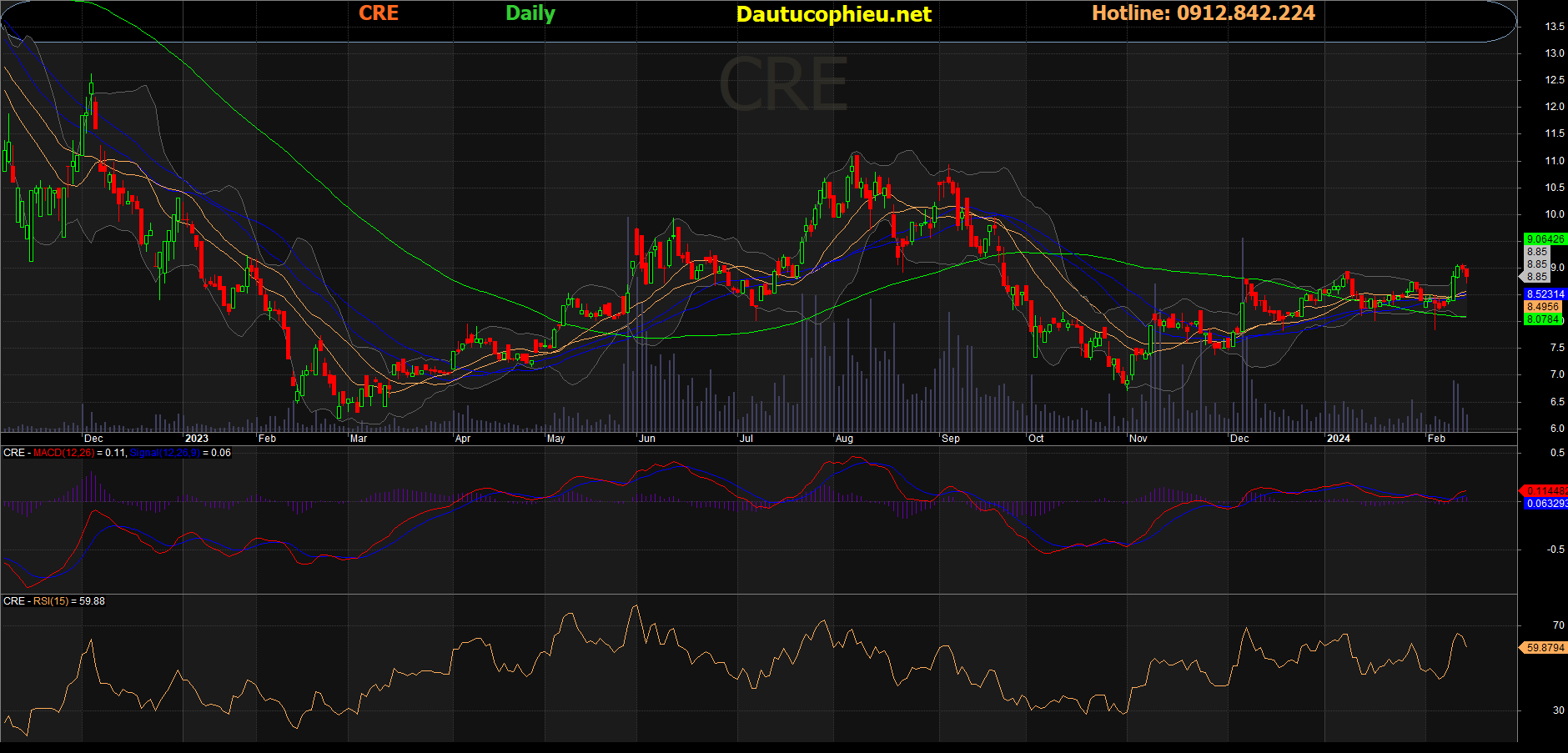
Task: Select the Jun marker on time axis
Action: pos(646,439)
